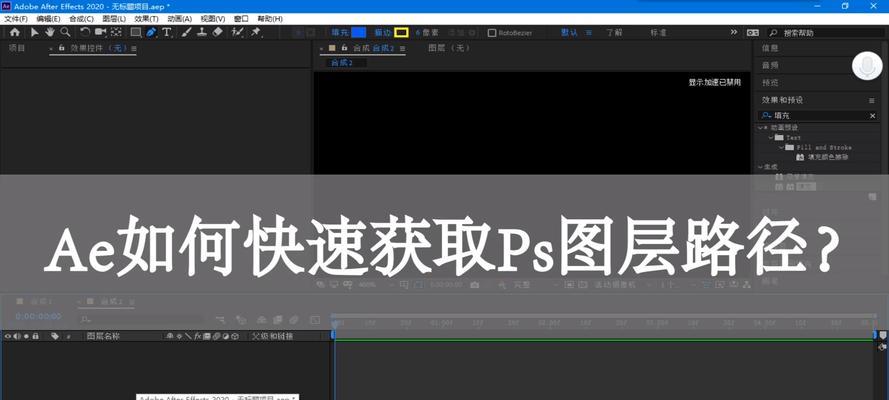Image resolution: width=889 pixels, height=400 pixels.
Task: Open the Composition (C) menu
Action: pyautogui.click(x=81, y=19)
